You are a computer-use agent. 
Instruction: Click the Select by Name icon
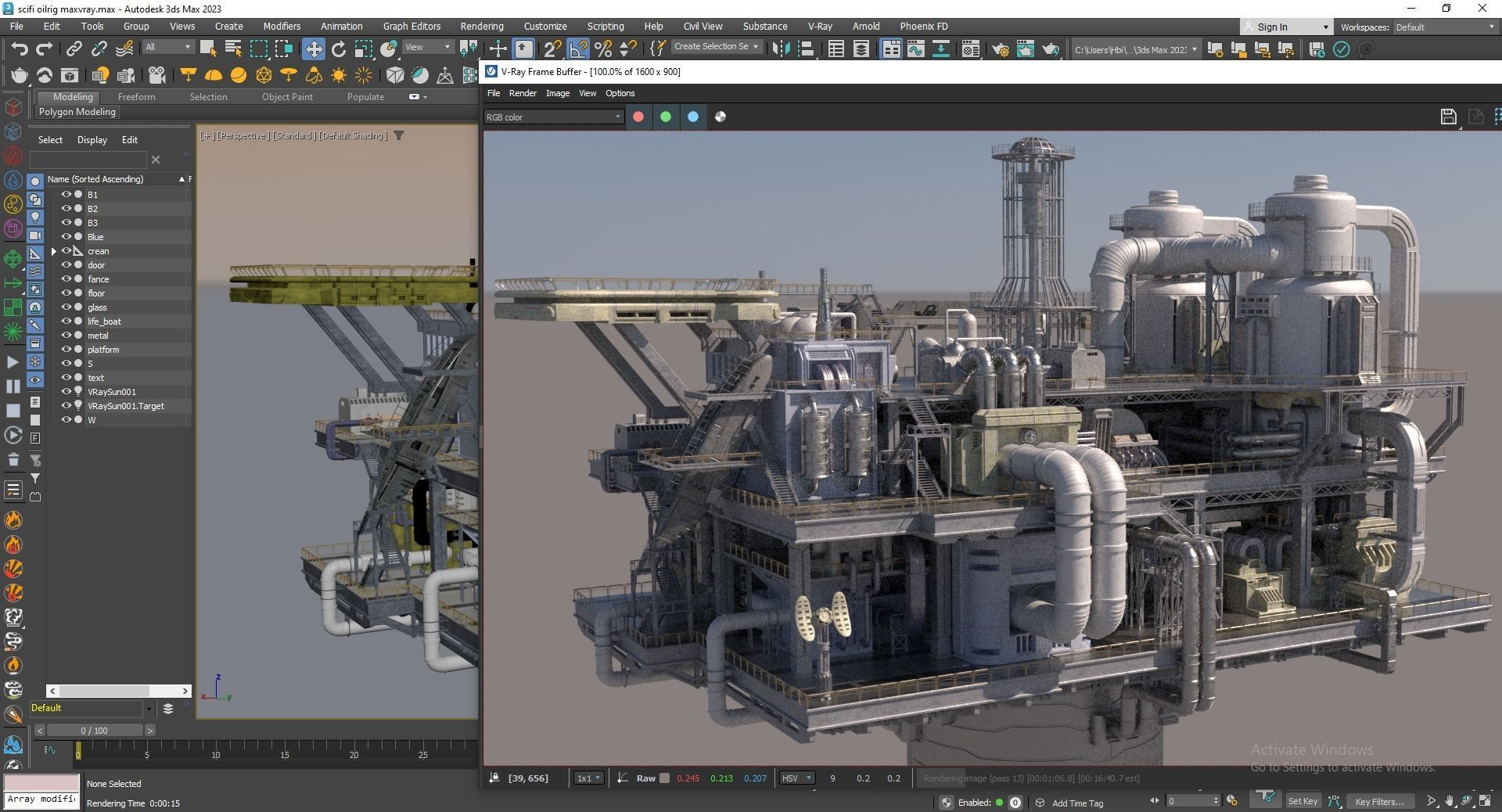pos(233,49)
